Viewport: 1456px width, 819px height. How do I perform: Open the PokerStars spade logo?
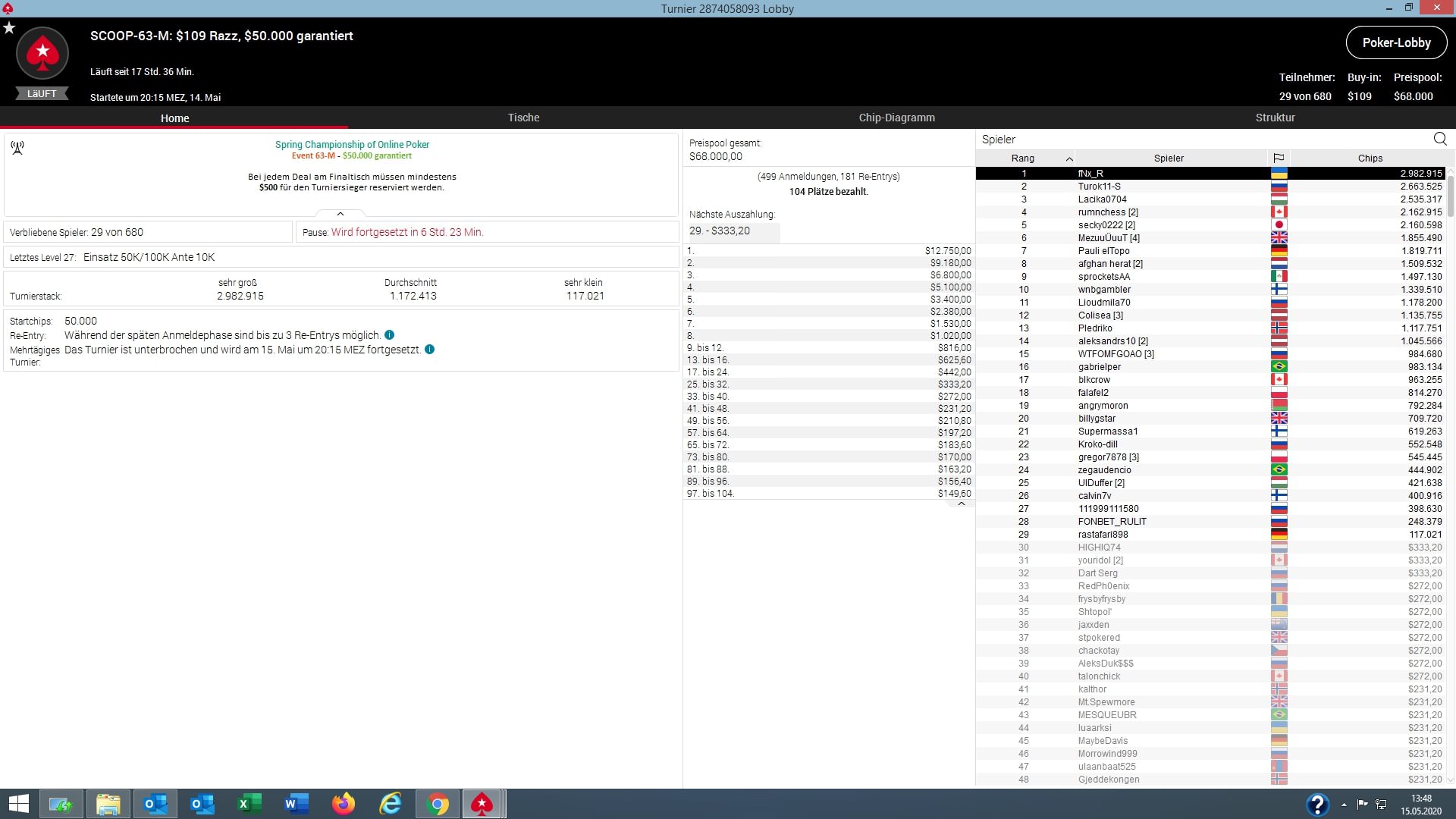click(x=42, y=53)
